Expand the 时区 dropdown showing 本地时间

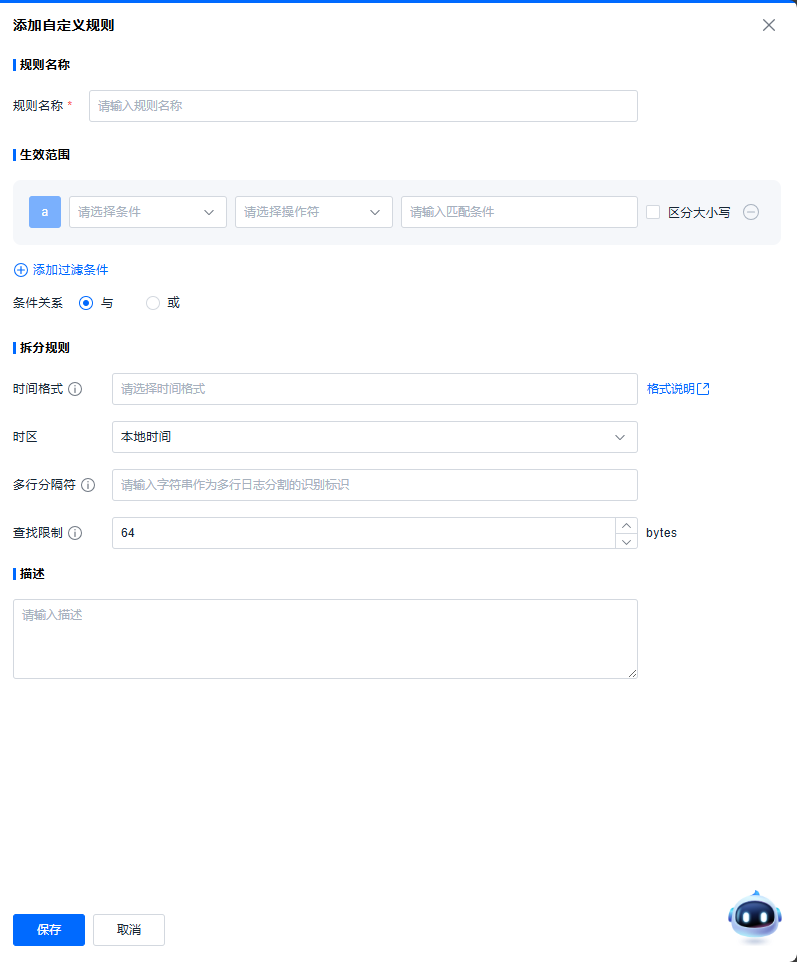(374, 437)
